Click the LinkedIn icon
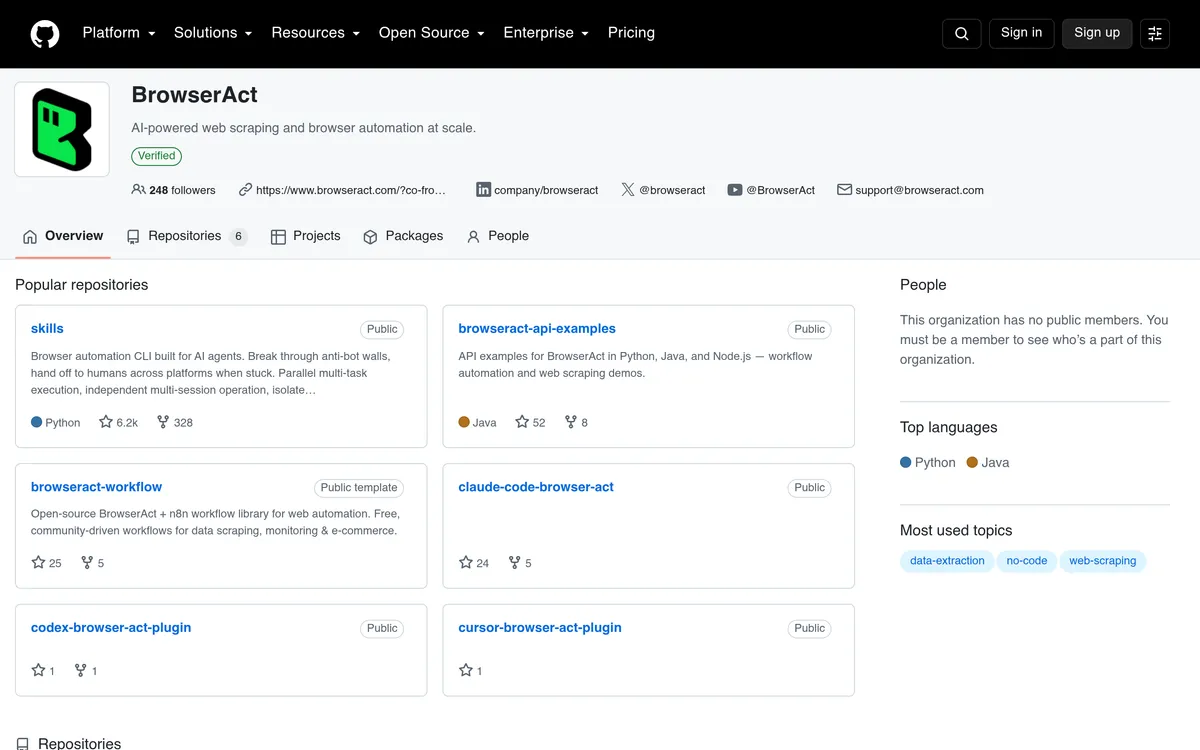 [483, 189]
